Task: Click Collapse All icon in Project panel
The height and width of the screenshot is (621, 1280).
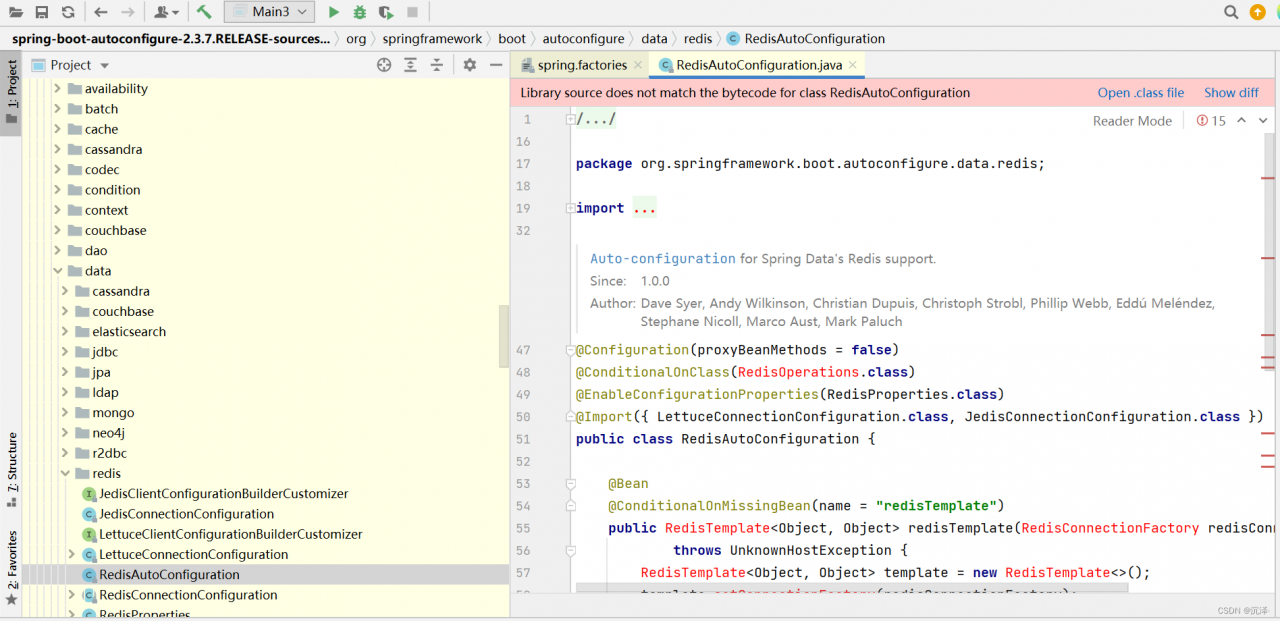Action: 436,65
